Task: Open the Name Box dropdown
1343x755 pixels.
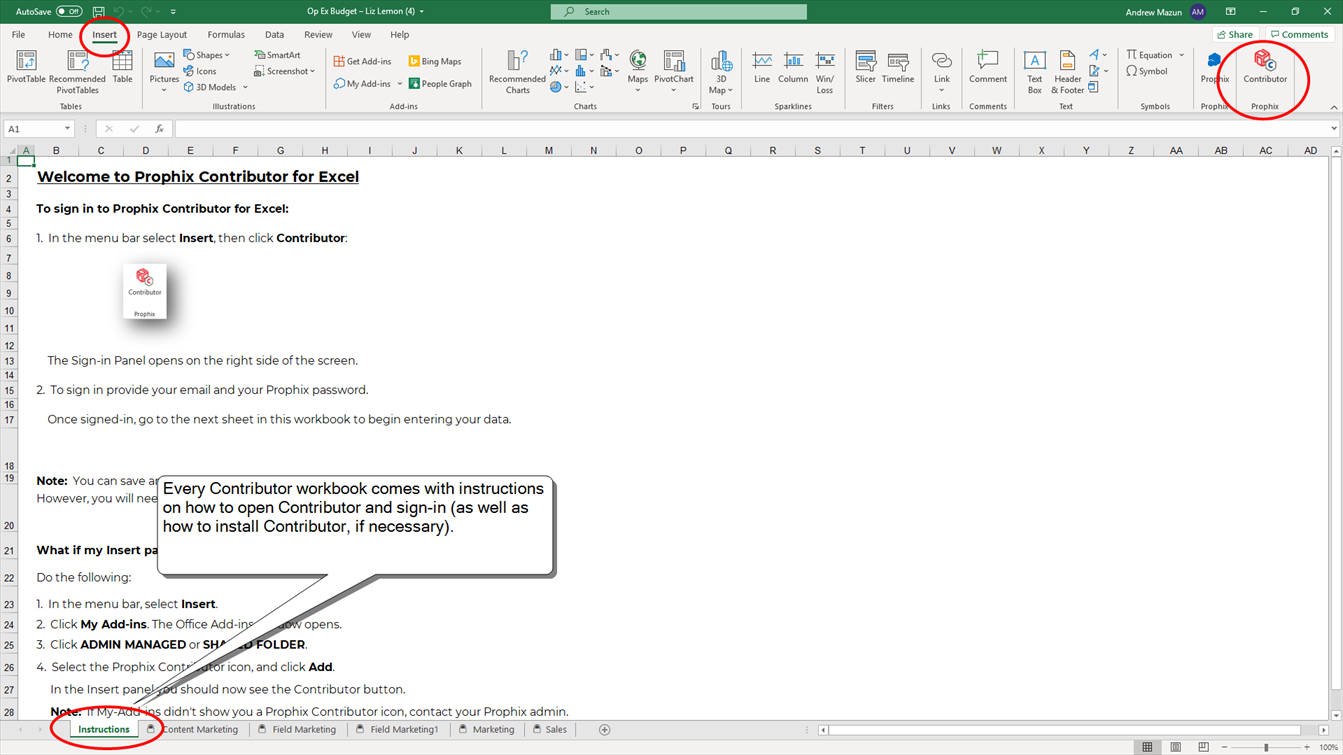Action: (67, 129)
